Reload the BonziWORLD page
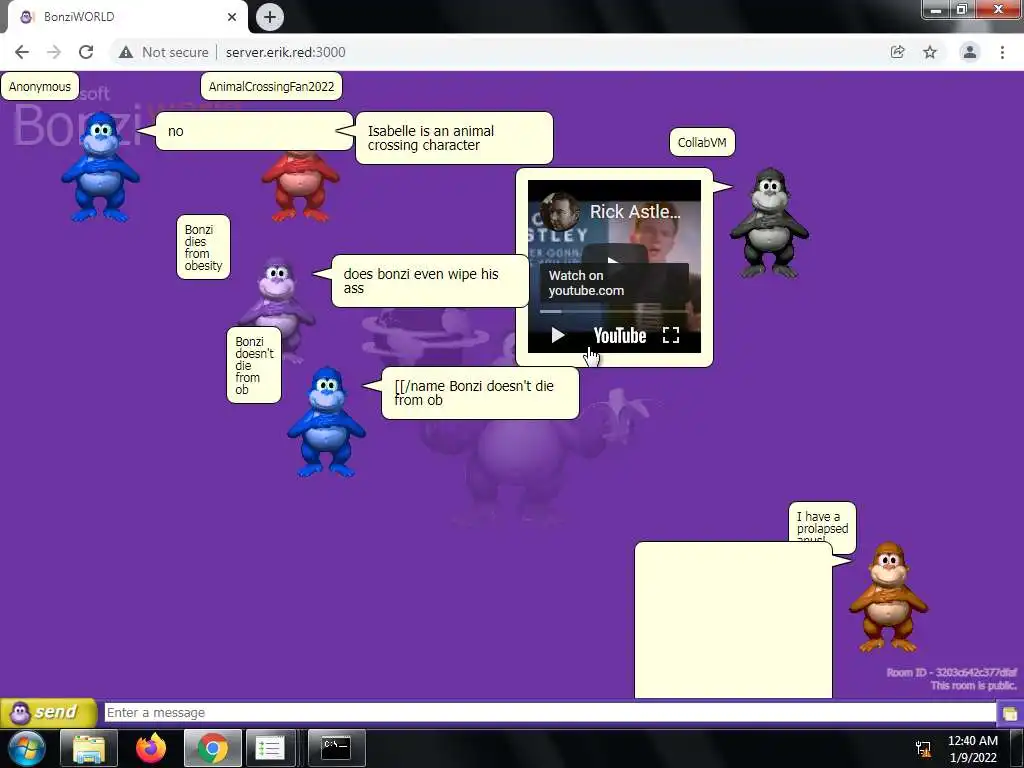The width and height of the screenshot is (1024, 768). click(x=86, y=52)
